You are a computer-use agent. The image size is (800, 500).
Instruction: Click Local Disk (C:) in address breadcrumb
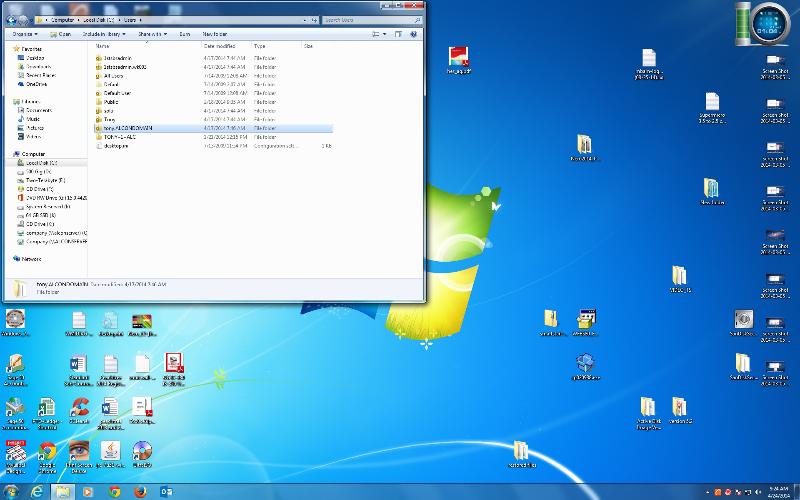[98, 20]
